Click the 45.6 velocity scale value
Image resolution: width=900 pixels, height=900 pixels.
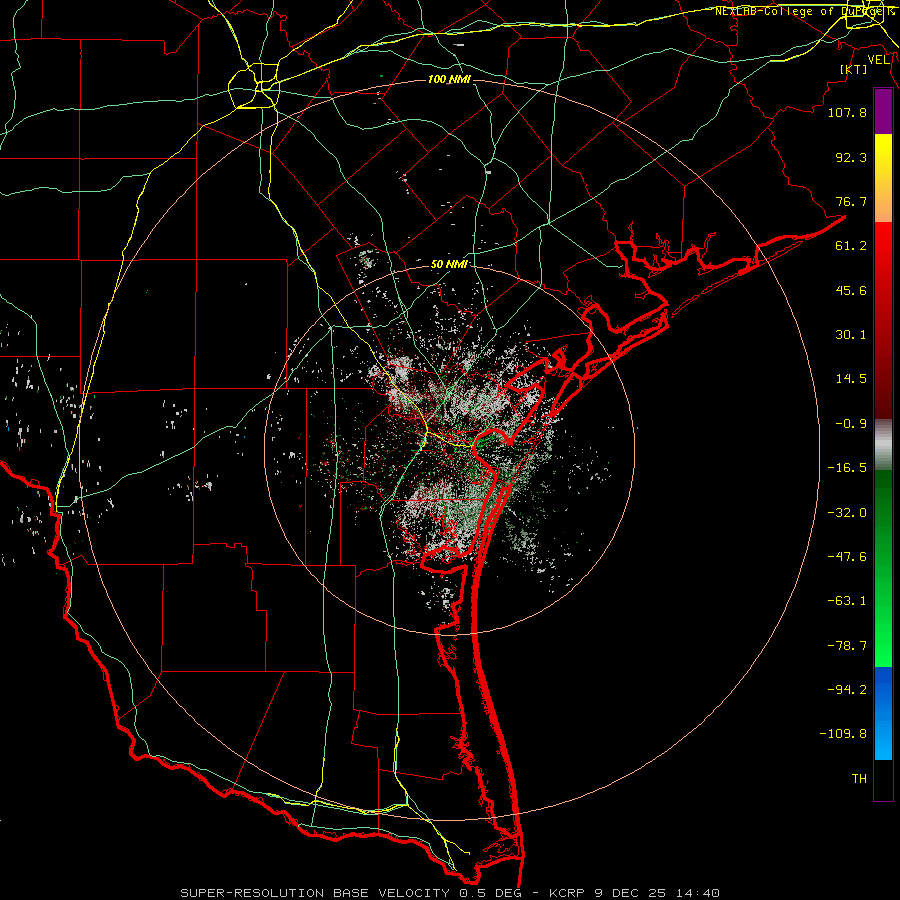tap(851, 290)
